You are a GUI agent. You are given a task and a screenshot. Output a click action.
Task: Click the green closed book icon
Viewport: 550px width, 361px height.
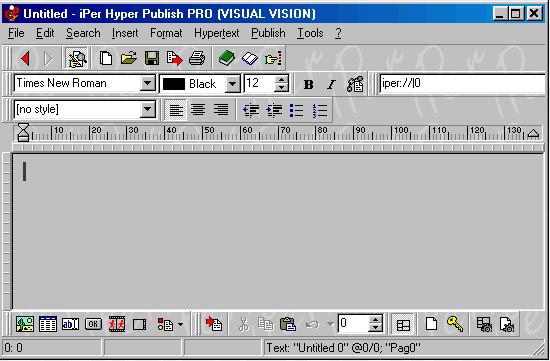coord(227,58)
